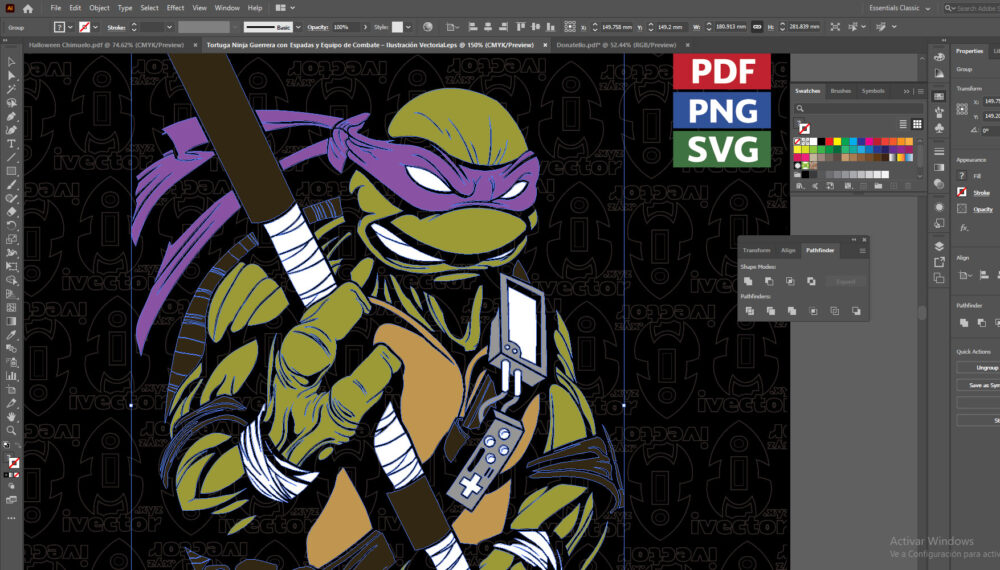
Task: Expand more Swatches panel tabs chevron
Action: [906, 91]
